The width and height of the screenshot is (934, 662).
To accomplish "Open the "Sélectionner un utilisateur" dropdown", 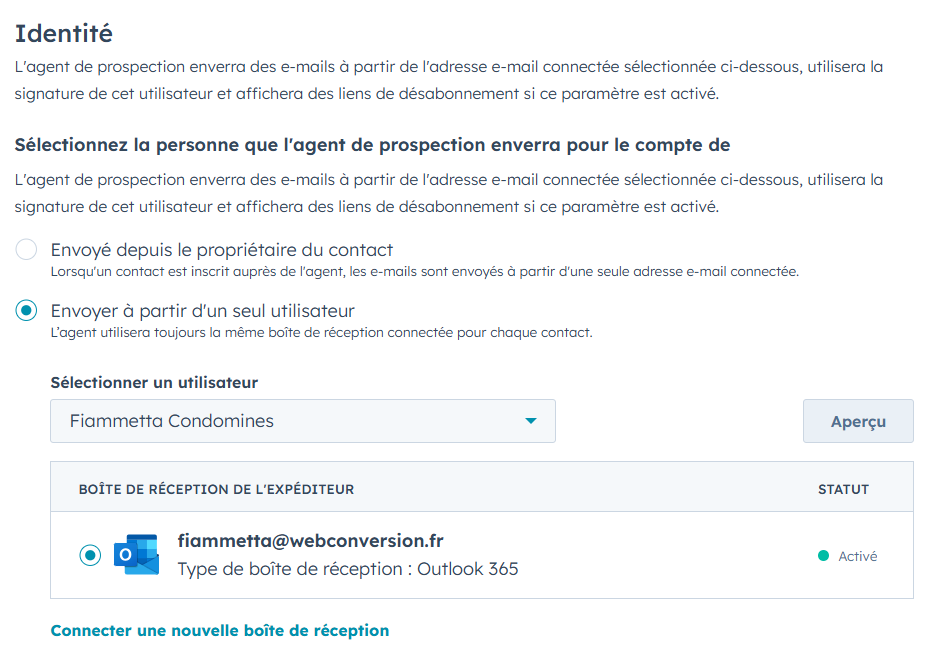I will [x=300, y=421].
